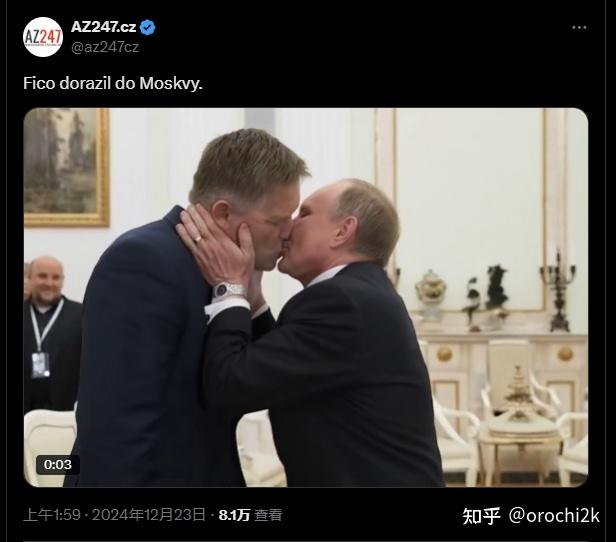The width and height of the screenshot is (616, 542).
Task: Open the 上午1:59 timestamp link
Action: [52, 515]
